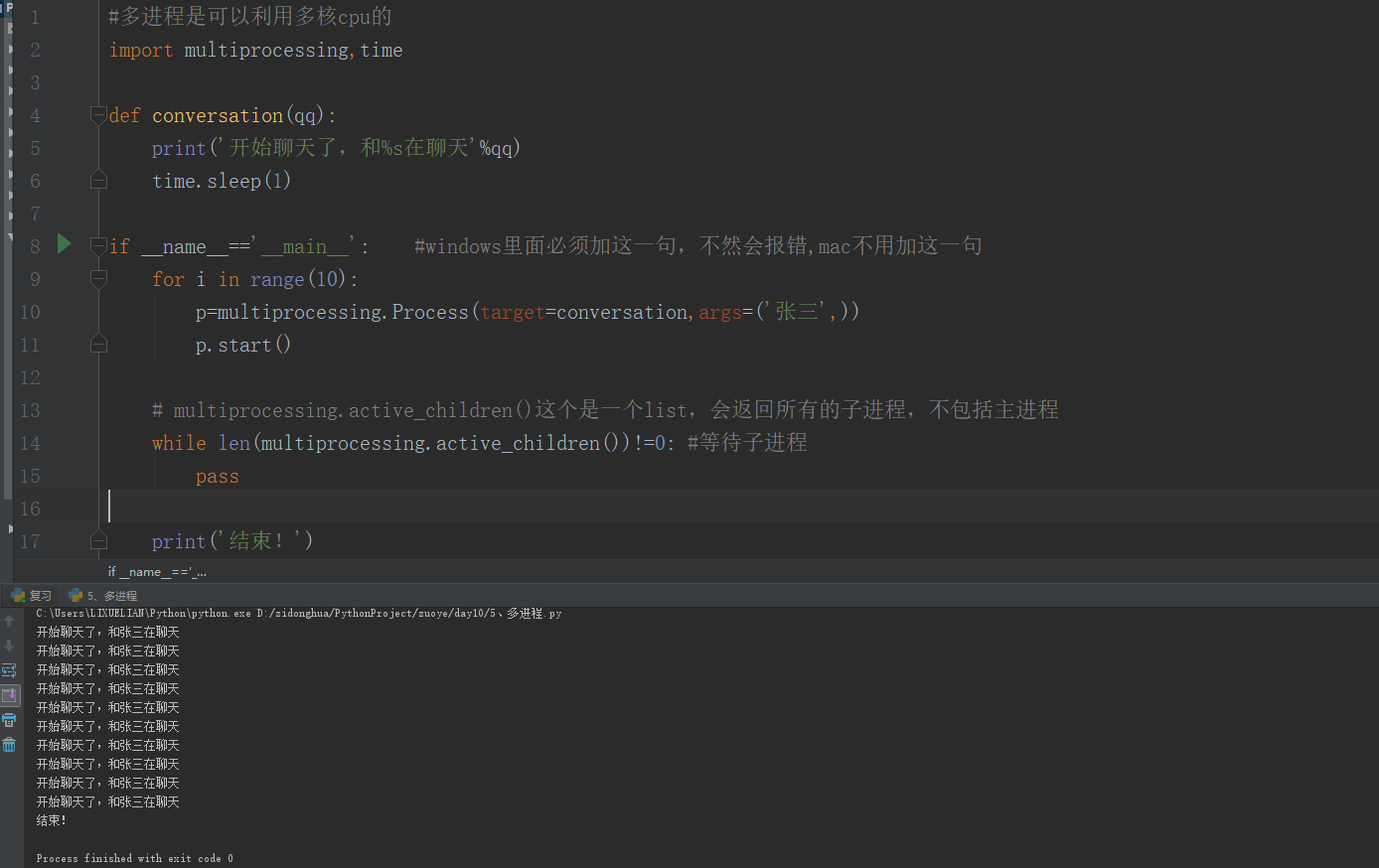The width and height of the screenshot is (1379, 868).
Task: Click the Up the stack trace arrow
Action: pyautogui.click(x=9, y=621)
